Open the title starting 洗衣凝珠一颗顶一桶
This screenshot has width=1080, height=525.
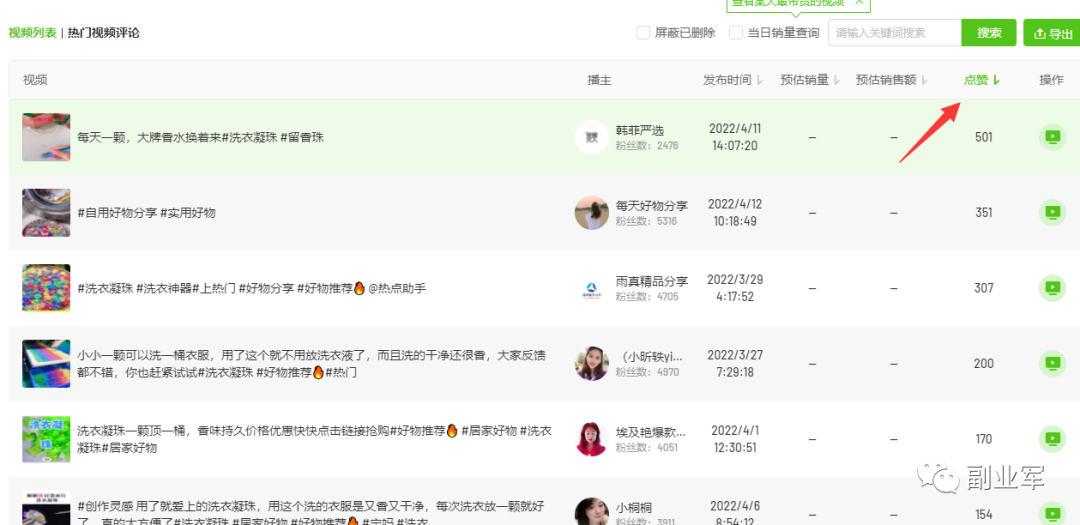point(315,440)
